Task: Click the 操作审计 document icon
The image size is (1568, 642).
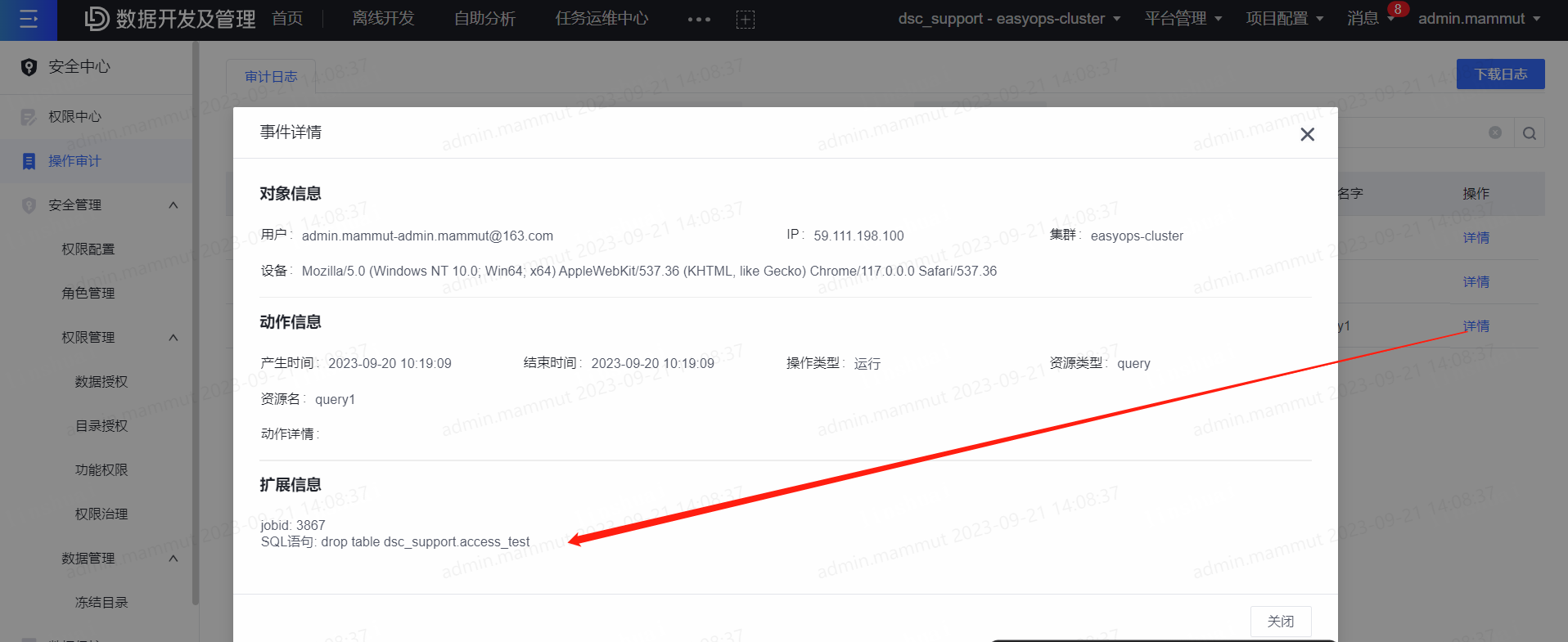Action: (x=29, y=161)
